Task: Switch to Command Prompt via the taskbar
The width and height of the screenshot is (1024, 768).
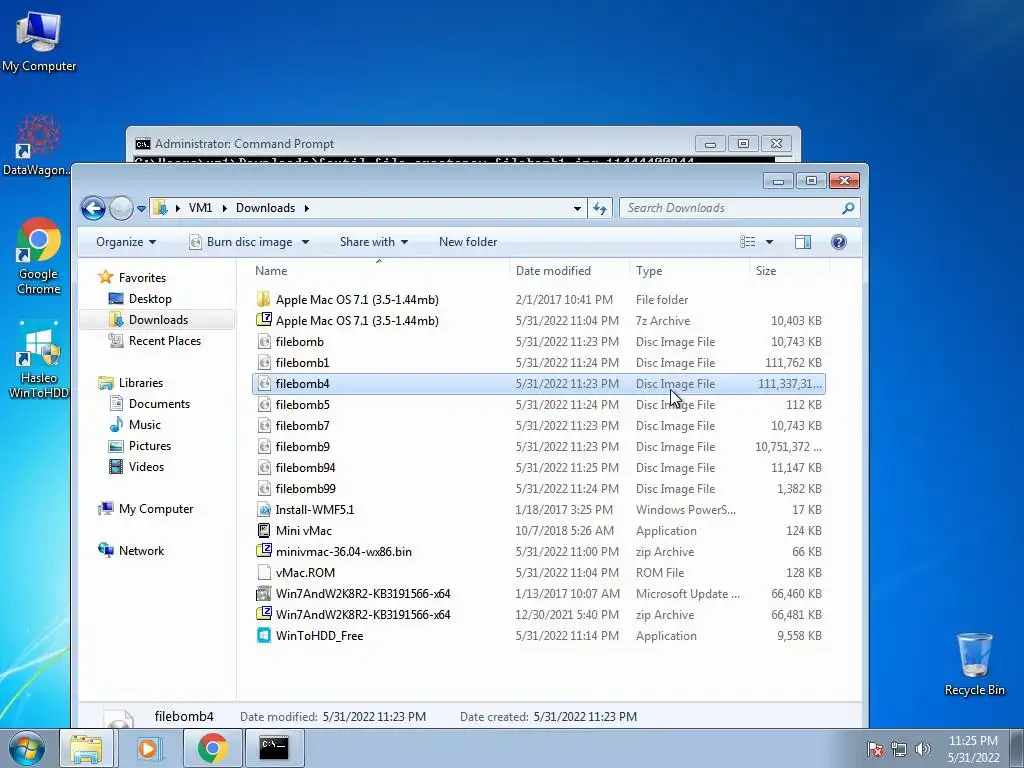Action: click(x=274, y=748)
